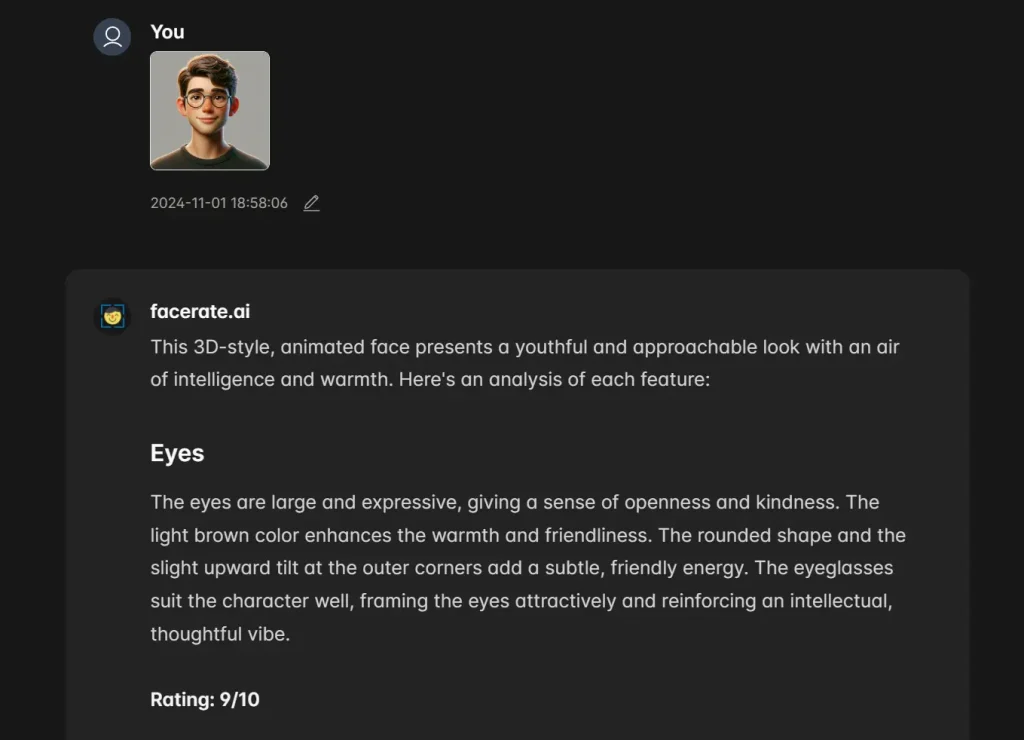Click the "Eyes" section heading
Image resolution: width=1024 pixels, height=740 pixels.
(177, 453)
